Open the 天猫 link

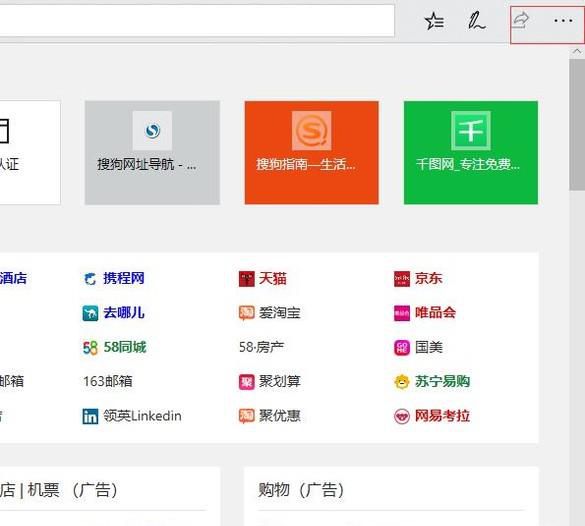(273, 278)
